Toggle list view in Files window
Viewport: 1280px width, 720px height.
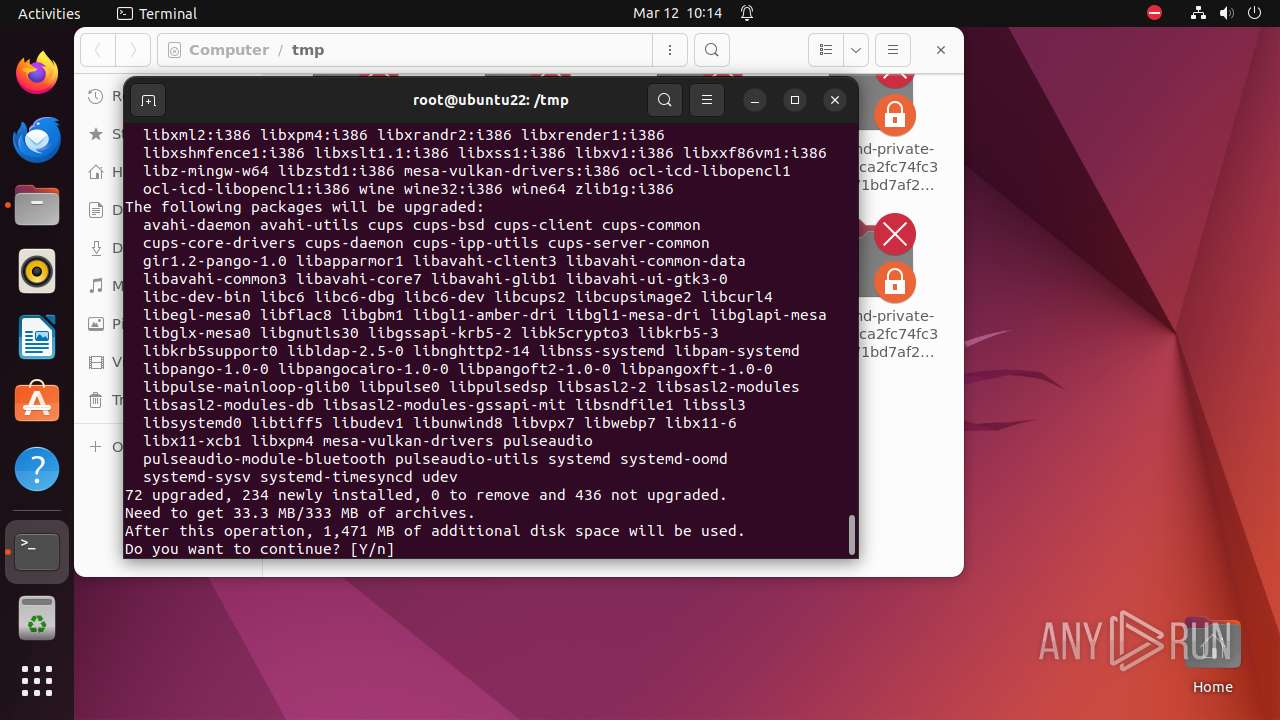(826, 50)
